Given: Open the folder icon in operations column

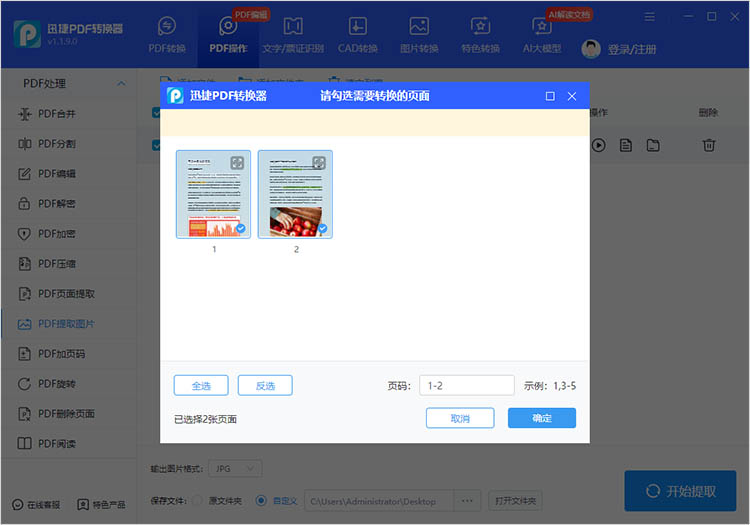Looking at the screenshot, I should click(653, 145).
